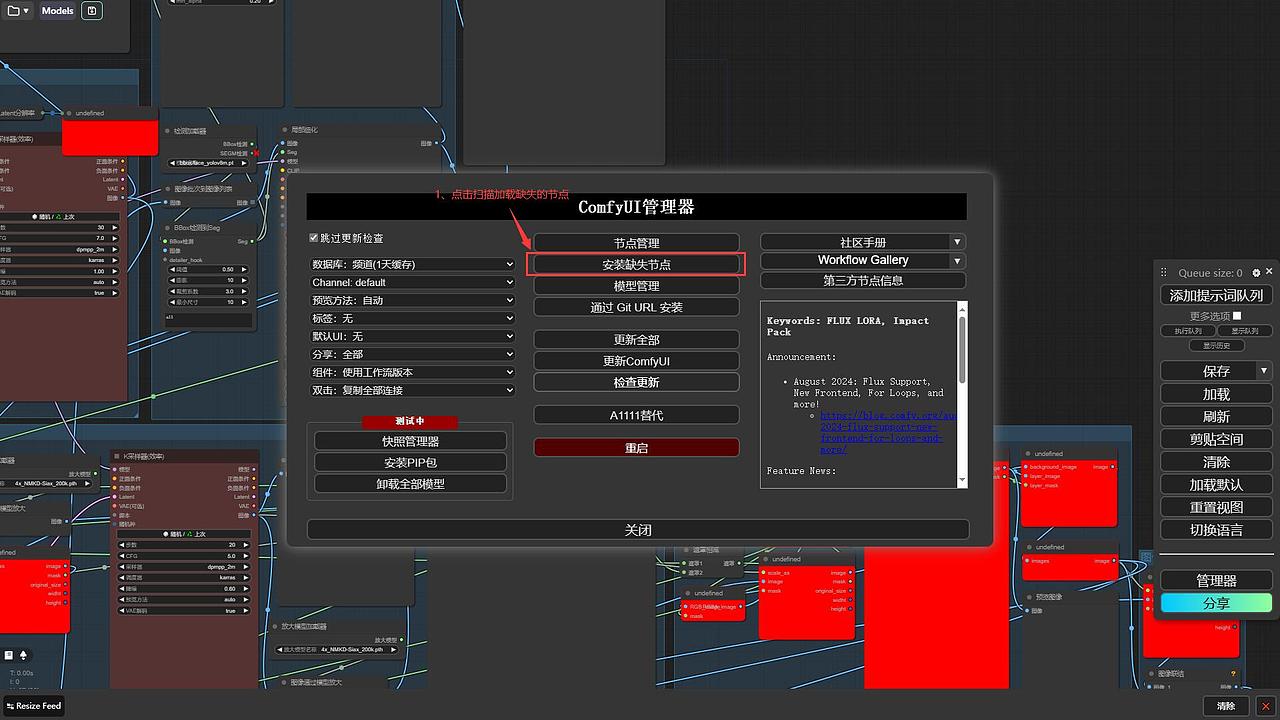The height and width of the screenshot is (720, 1280).
Task: Expand 社区手册 dropdown
Action: (x=957, y=242)
